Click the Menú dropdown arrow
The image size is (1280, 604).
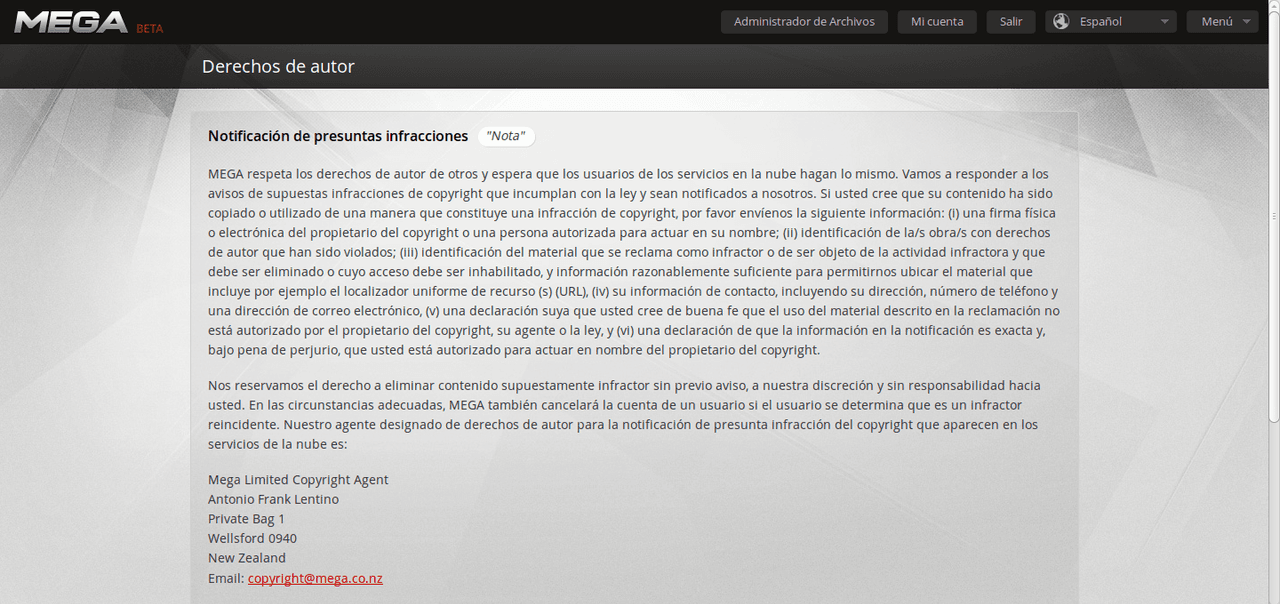[1246, 22]
